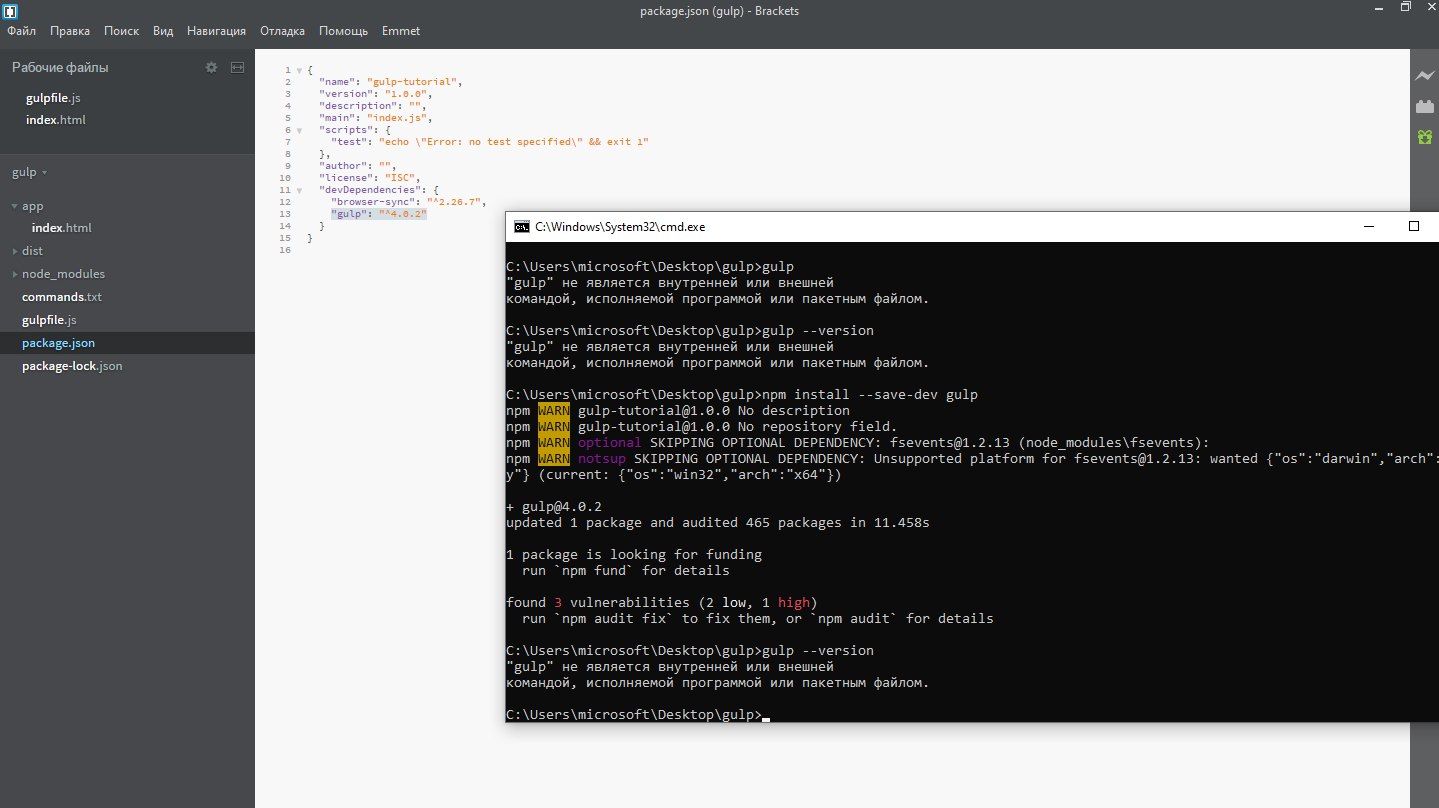
Task: Open the Навигация menu
Action: (x=216, y=31)
